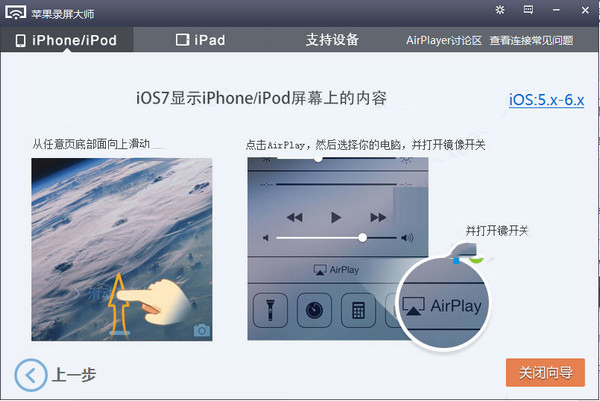Open the settings gear in title bar
This screenshot has height=401, width=600.
pyautogui.click(x=500, y=10)
